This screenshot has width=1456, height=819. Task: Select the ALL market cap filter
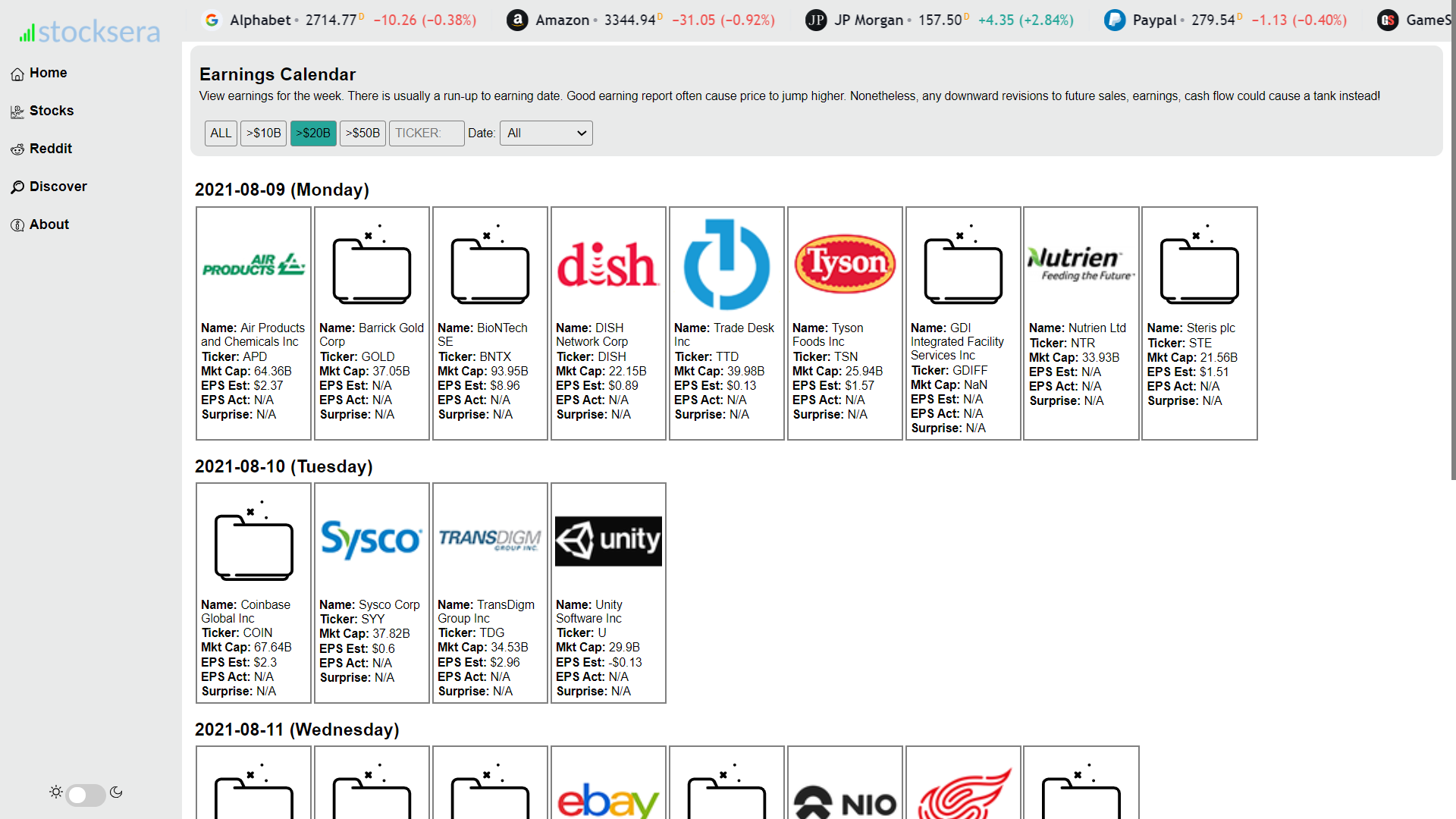[220, 133]
